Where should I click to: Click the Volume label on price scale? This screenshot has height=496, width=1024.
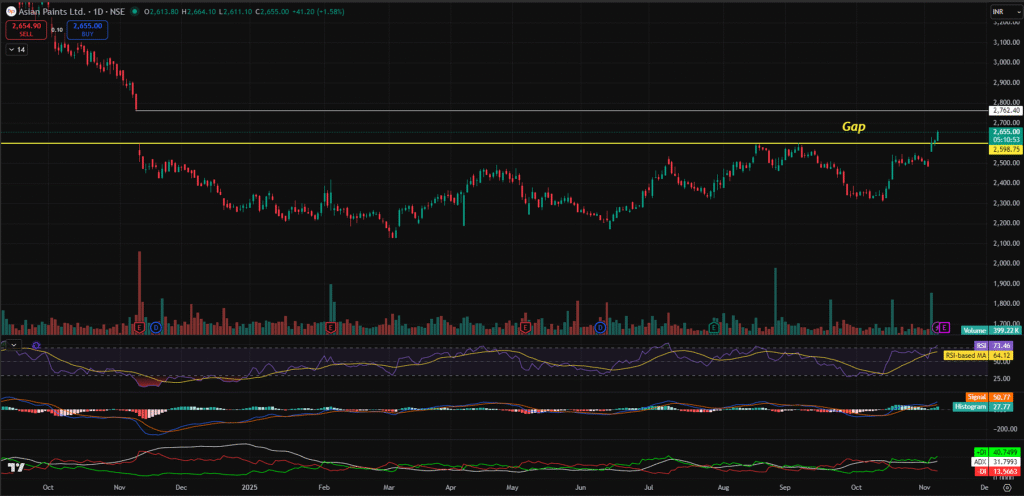click(974, 329)
